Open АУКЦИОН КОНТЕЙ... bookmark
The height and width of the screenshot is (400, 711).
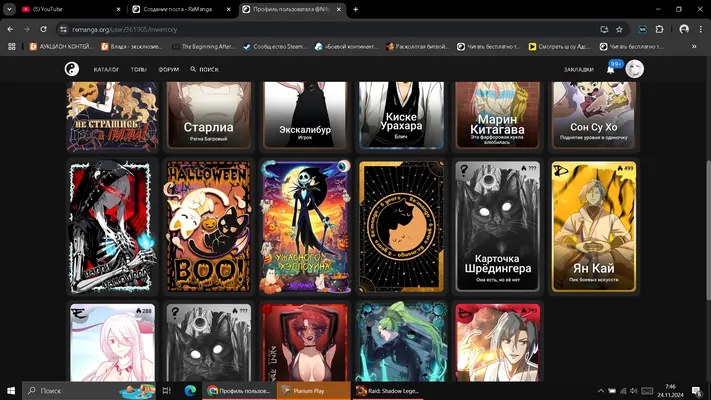point(61,46)
